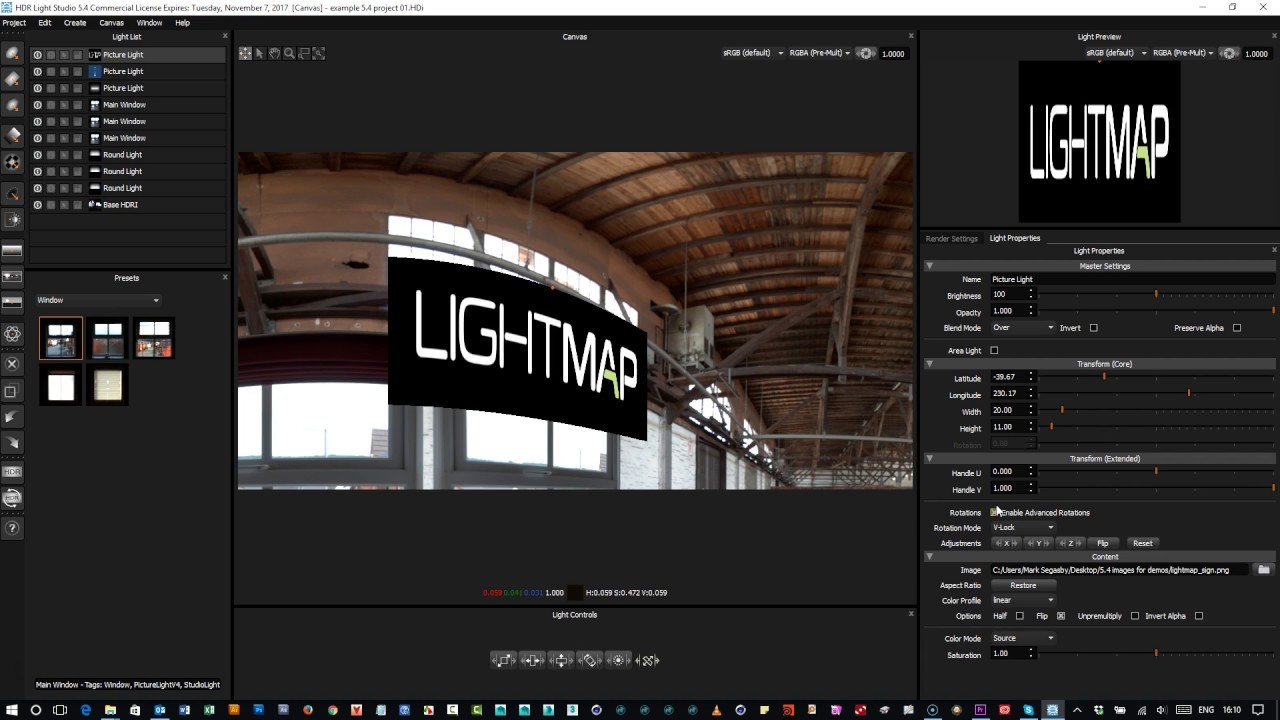Click the folder icon to browse image file
Screen dimensions: 1280x720
tap(1264, 570)
